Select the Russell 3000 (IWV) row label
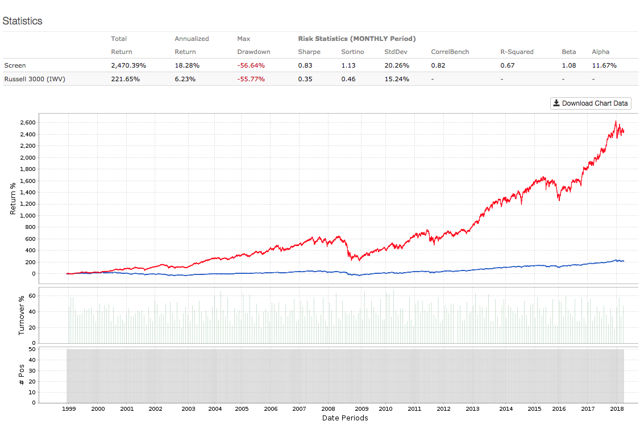The width and height of the screenshot is (640, 425). [35, 79]
